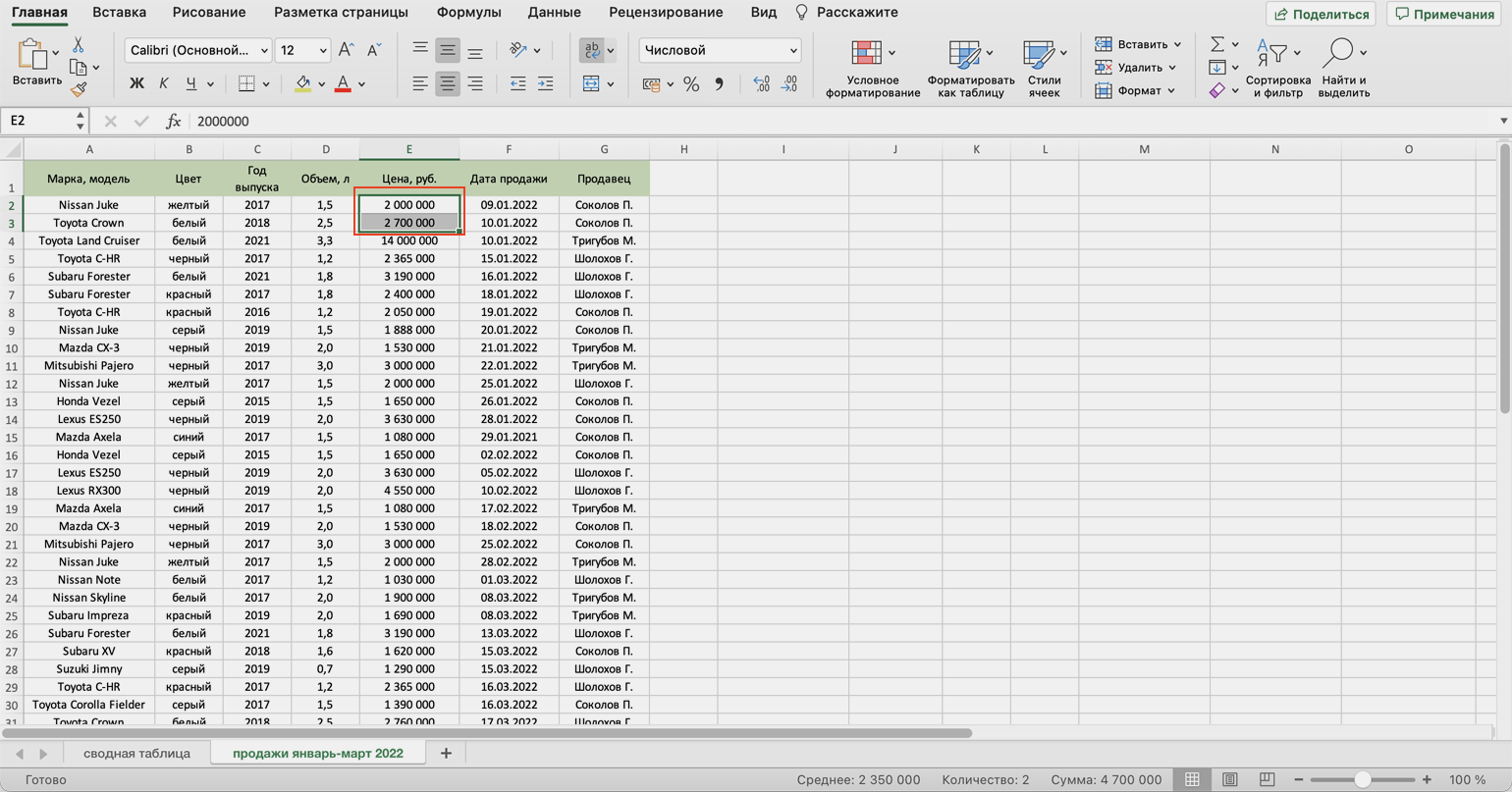Toggle italic (К) formatting
Screen dimensions: 1512x792
pyautogui.click(x=163, y=84)
